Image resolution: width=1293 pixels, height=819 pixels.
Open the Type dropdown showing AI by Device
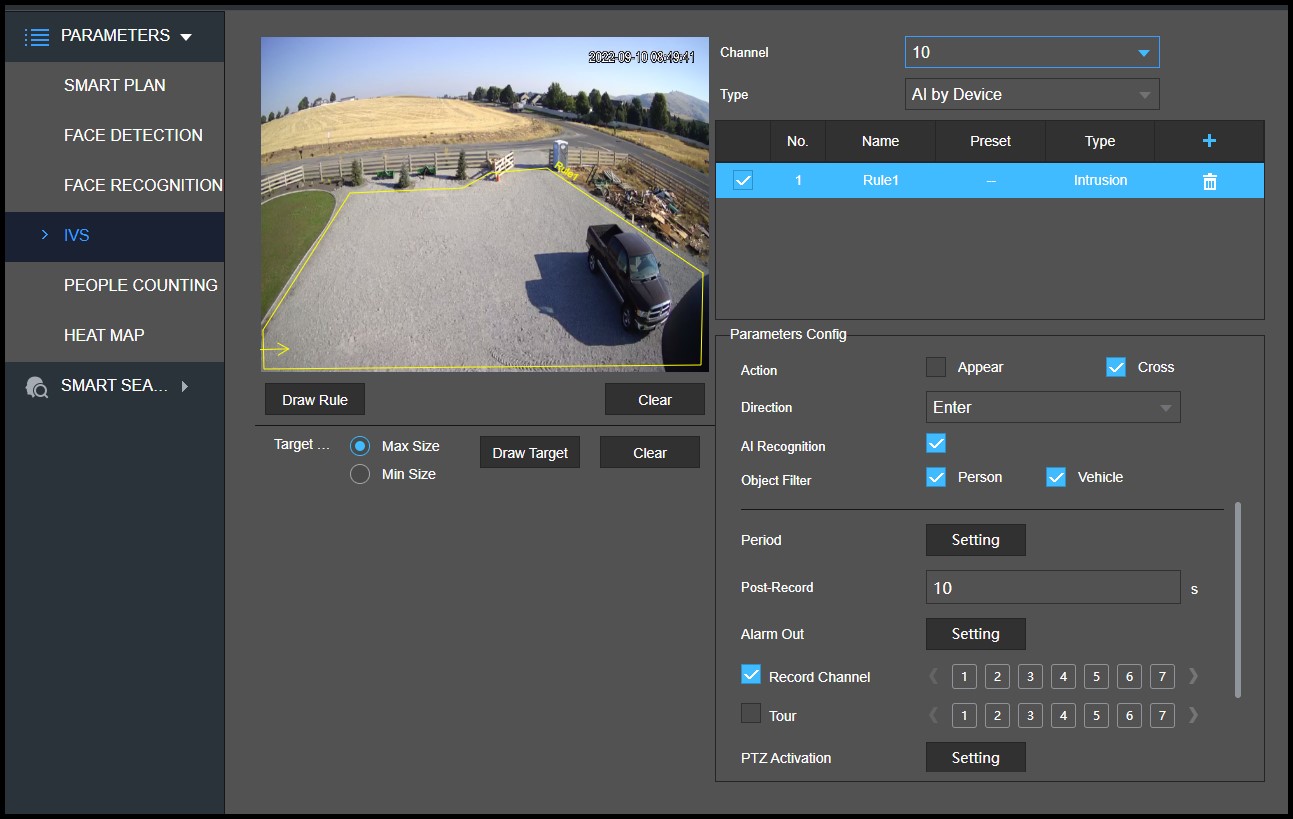1032,94
